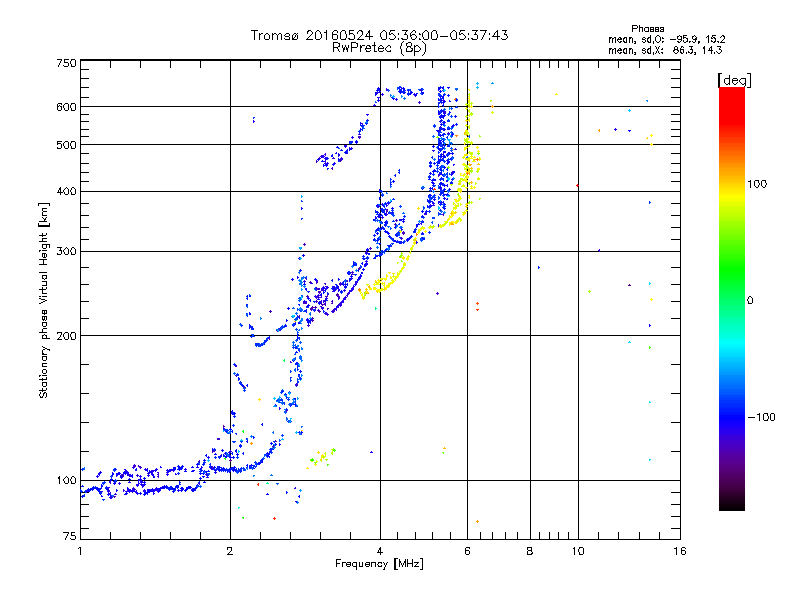Click the green-yellow point cluster below 3.5 MHz
The image size is (800, 600).
click(x=321, y=458)
